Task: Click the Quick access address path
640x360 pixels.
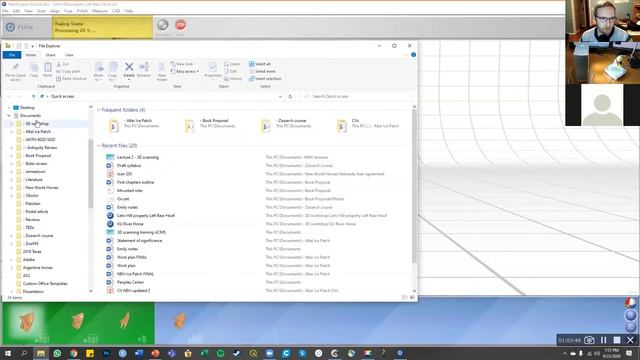Action: tap(62, 96)
